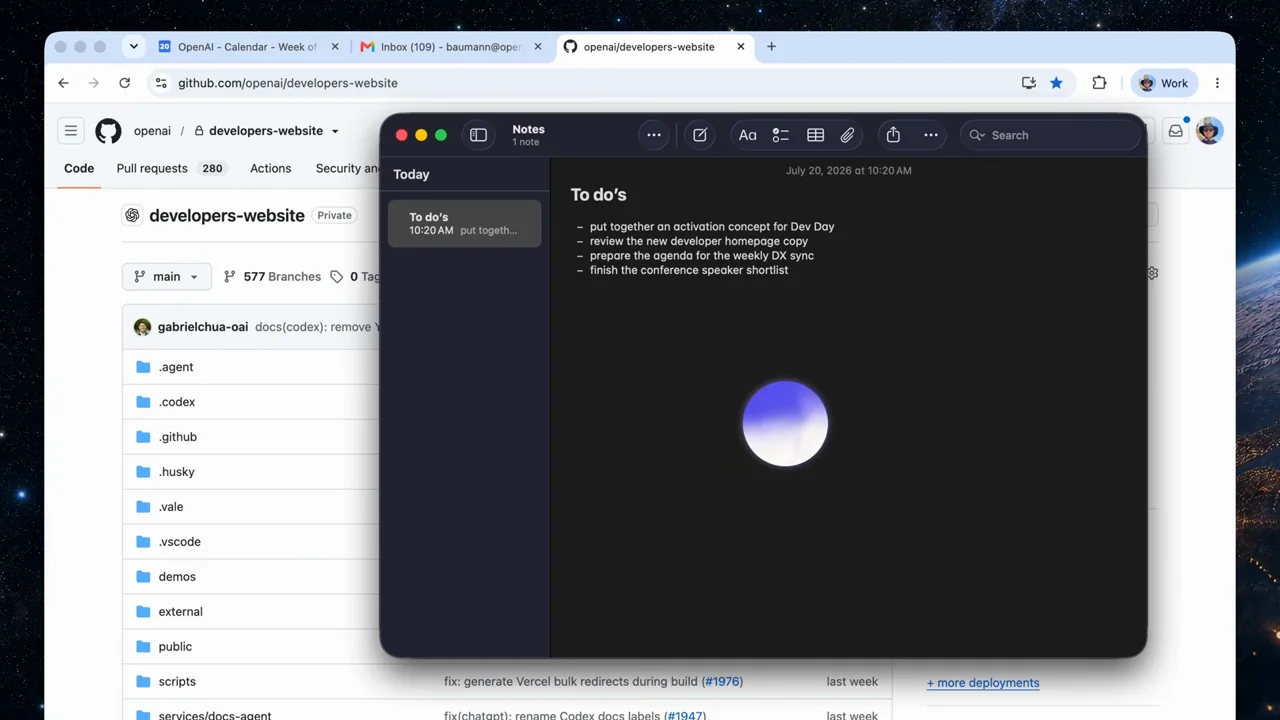Open the .agent folder
1280x720 pixels.
point(176,367)
